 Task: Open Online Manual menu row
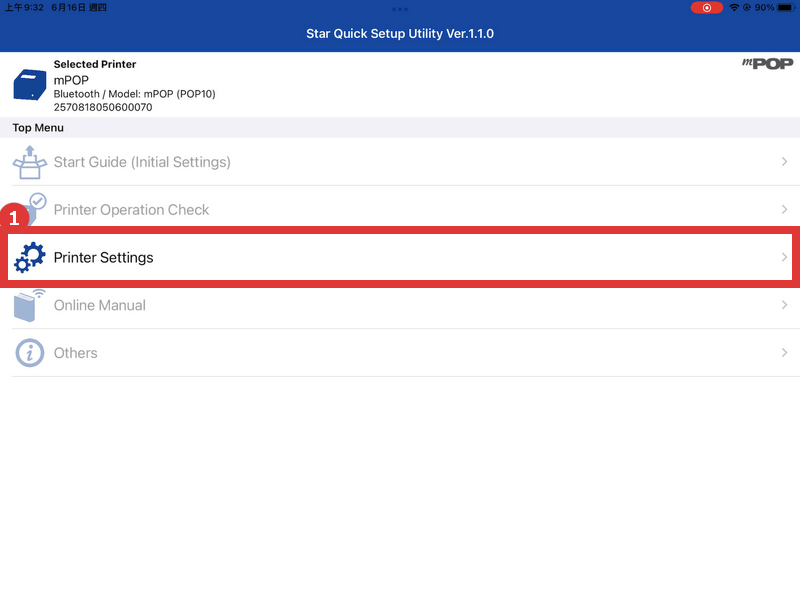(x=400, y=305)
